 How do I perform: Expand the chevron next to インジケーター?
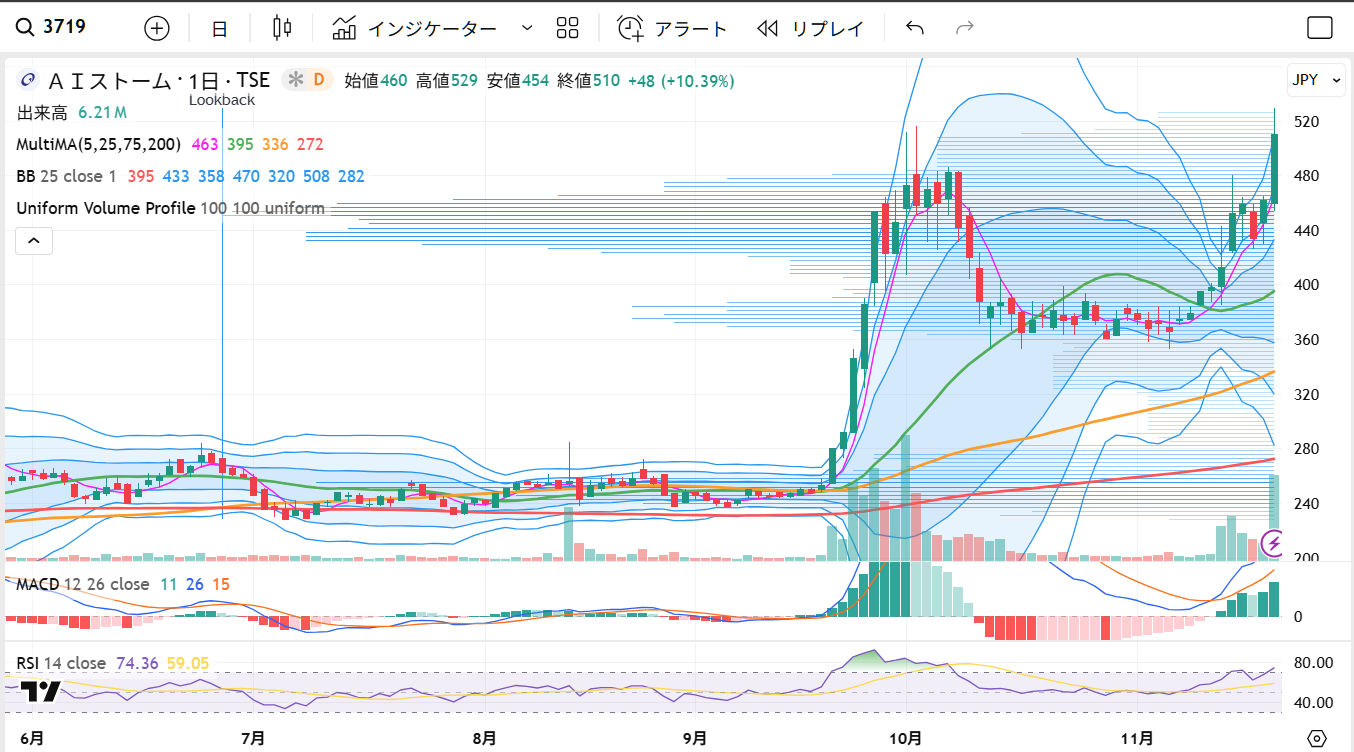point(527,28)
